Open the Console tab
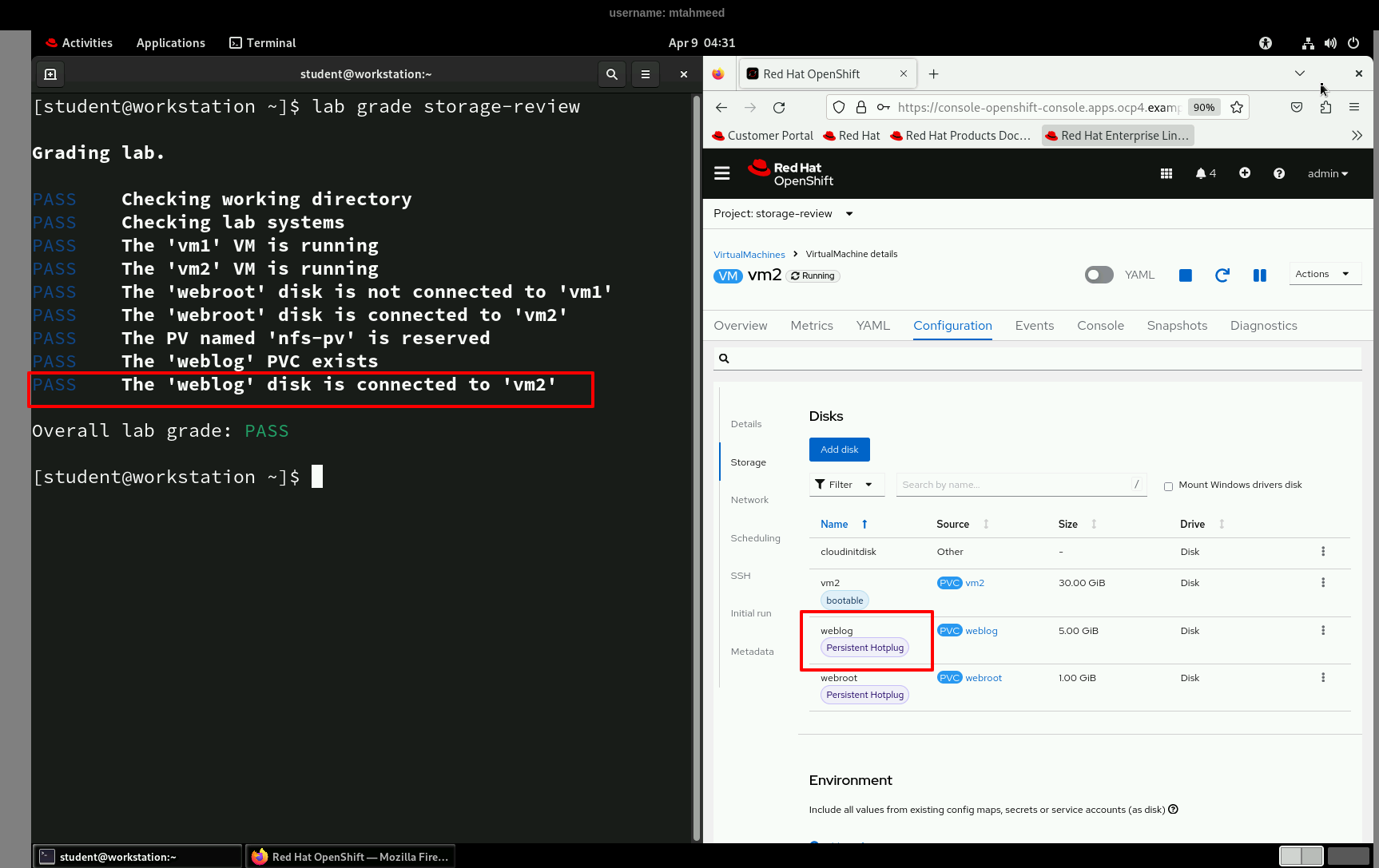 [x=1101, y=326]
